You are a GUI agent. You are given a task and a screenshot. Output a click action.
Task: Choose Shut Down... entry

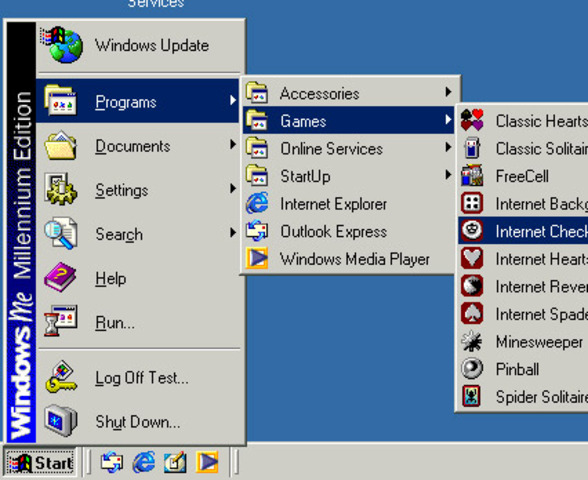(138, 421)
